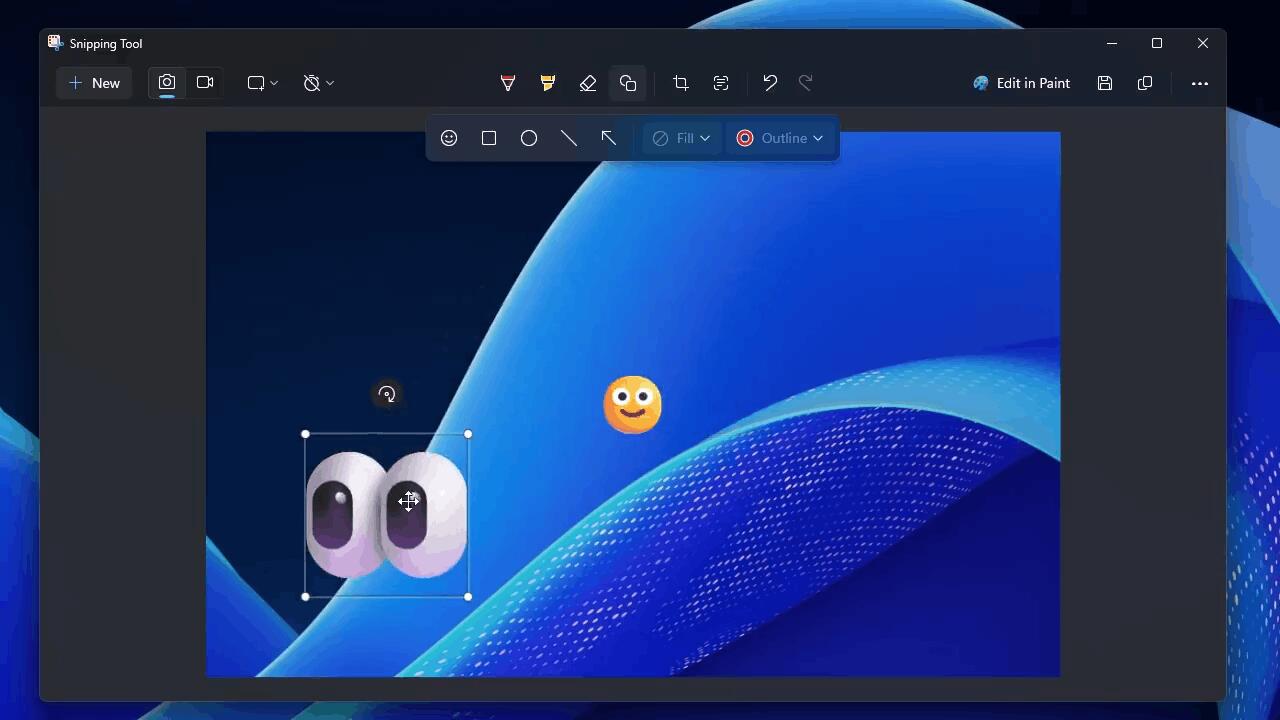The image size is (1280, 720).
Task: Click the eyes emoji on canvas
Action: click(x=387, y=515)
